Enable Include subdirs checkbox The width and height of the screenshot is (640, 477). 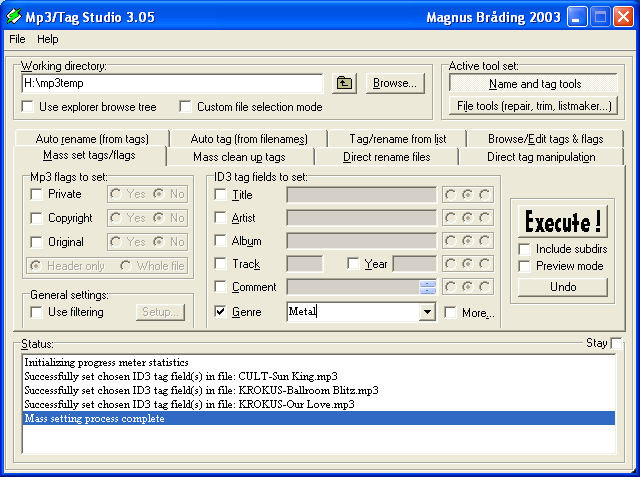[524, 249]
